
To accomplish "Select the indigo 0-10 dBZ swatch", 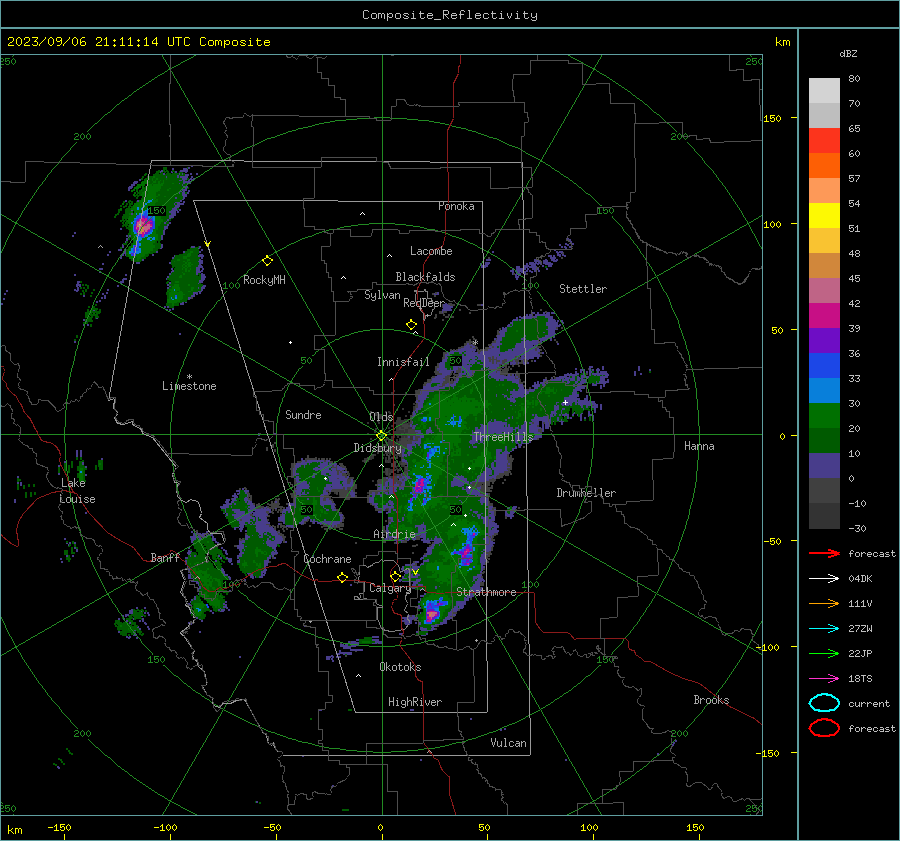I will point(824,466).
